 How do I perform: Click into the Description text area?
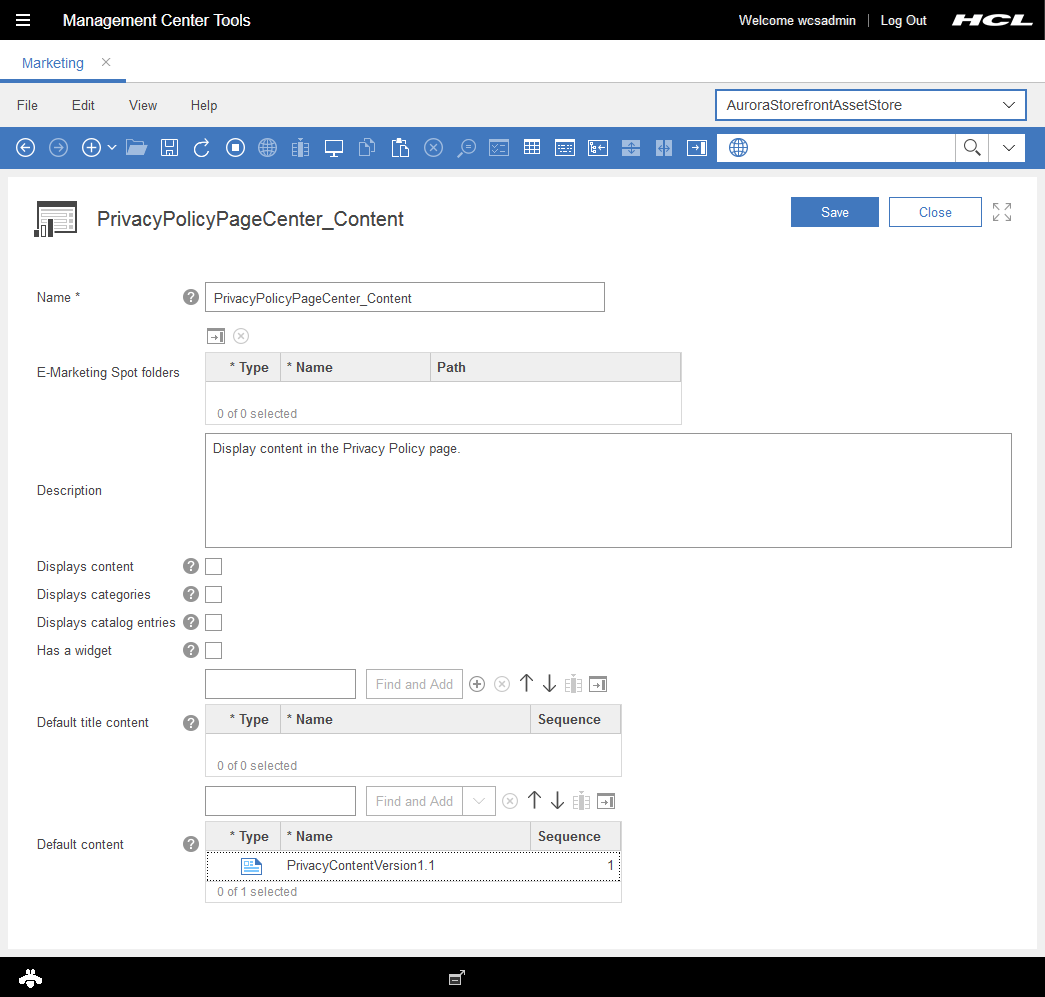[x=608, y=490]
